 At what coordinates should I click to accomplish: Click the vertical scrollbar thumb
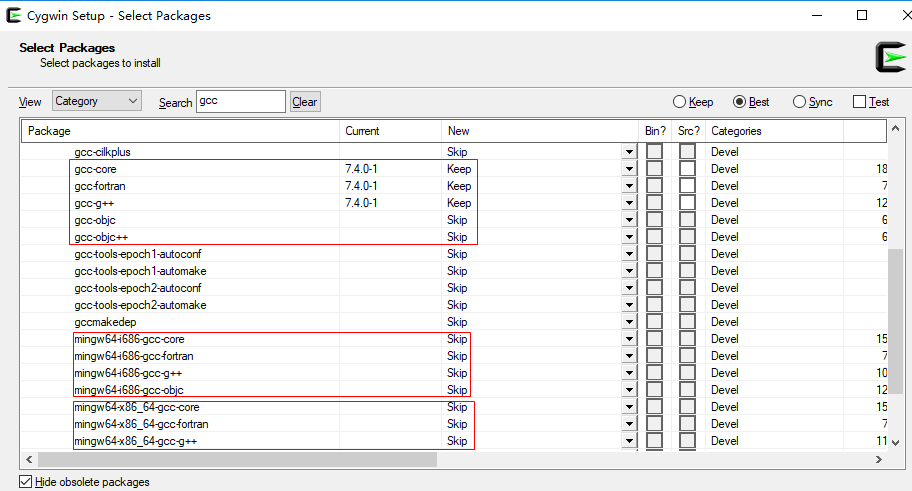point(896,321)
